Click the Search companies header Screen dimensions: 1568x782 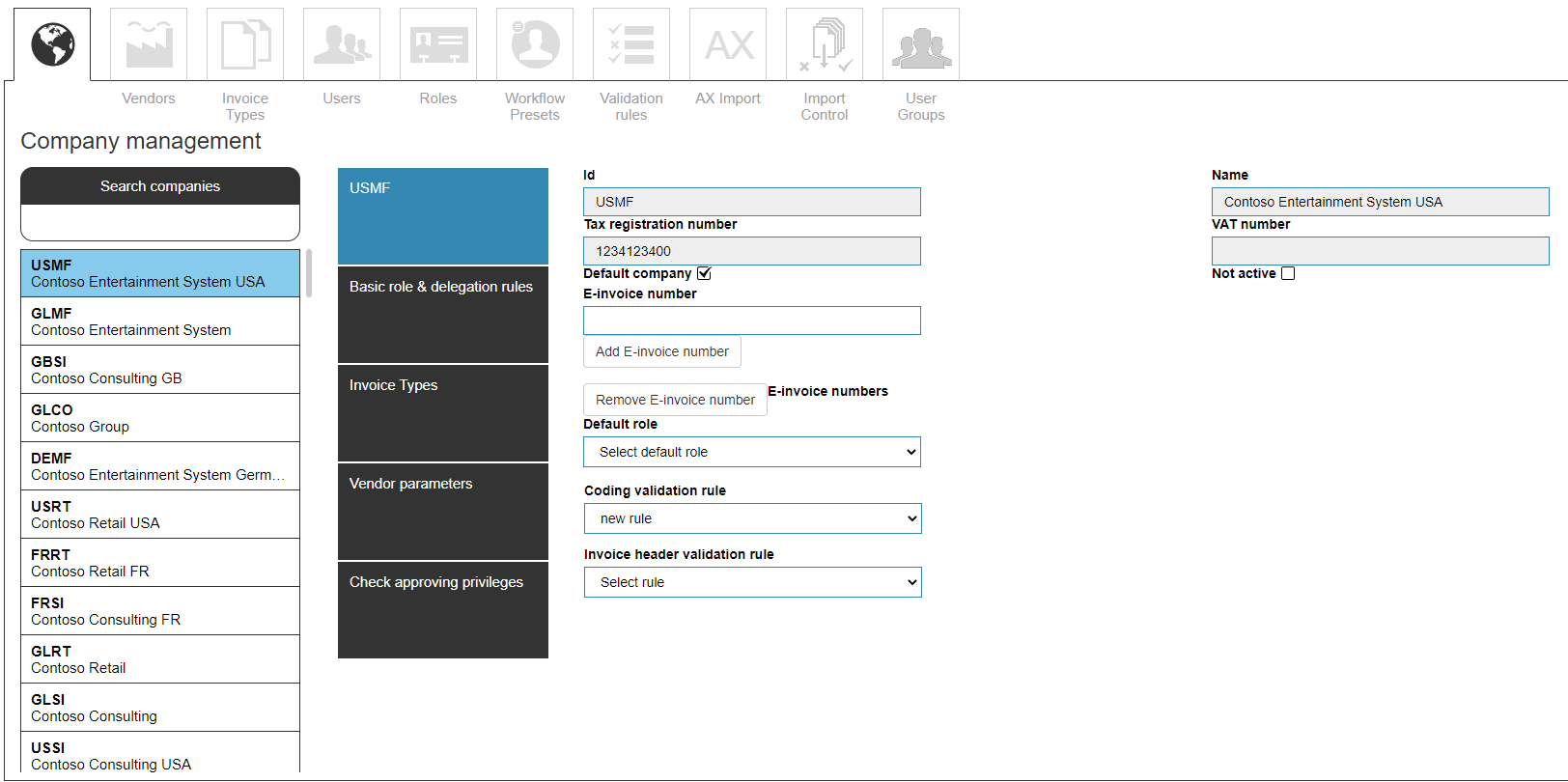160,186
